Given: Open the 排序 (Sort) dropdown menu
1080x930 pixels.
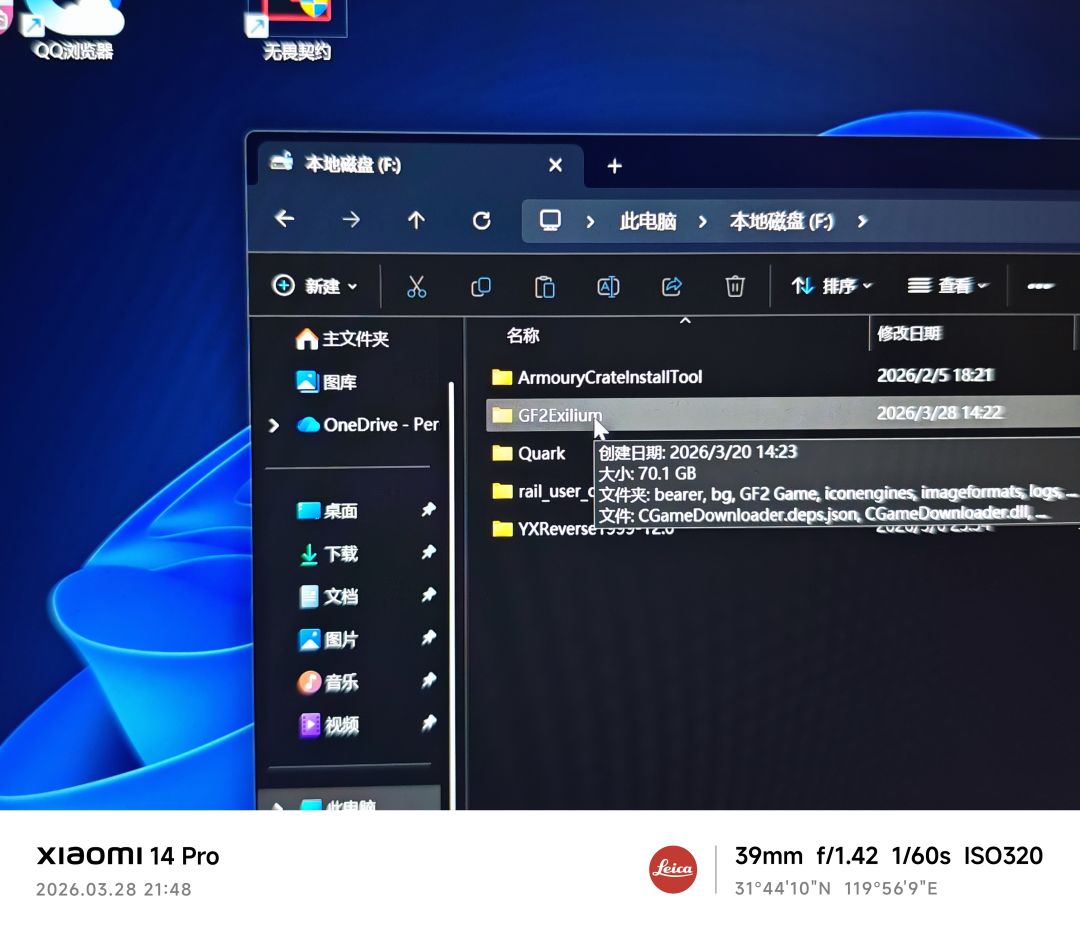Looking at the screenshot, I should (831, 285).
